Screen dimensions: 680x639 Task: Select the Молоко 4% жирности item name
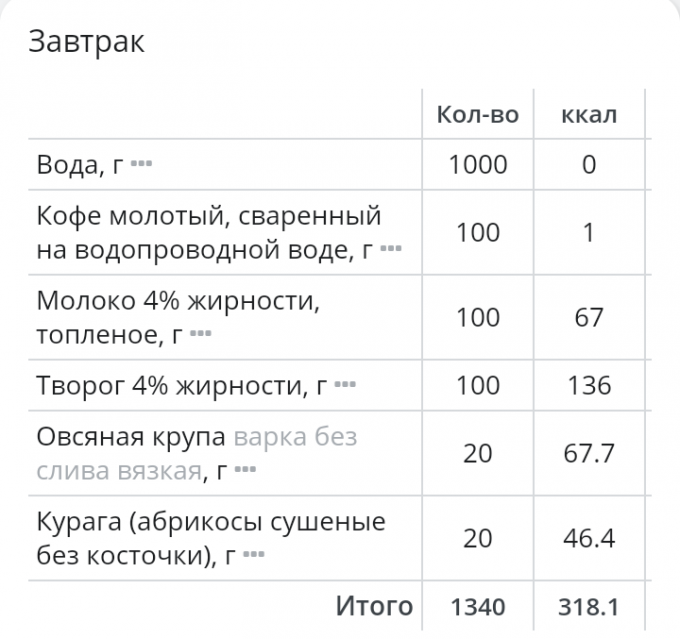point(180,300)
